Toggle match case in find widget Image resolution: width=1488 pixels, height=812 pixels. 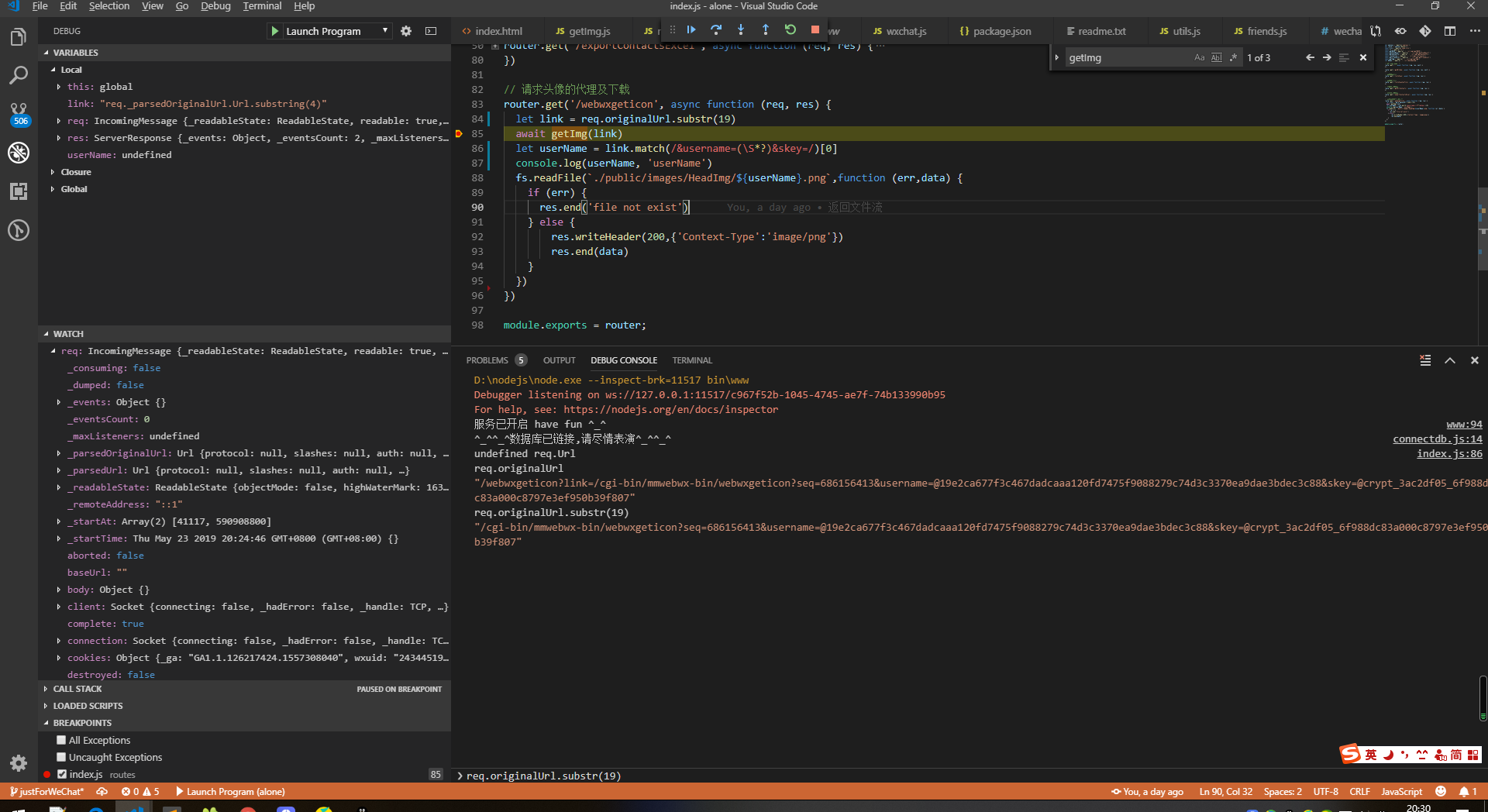(1200, 57)
